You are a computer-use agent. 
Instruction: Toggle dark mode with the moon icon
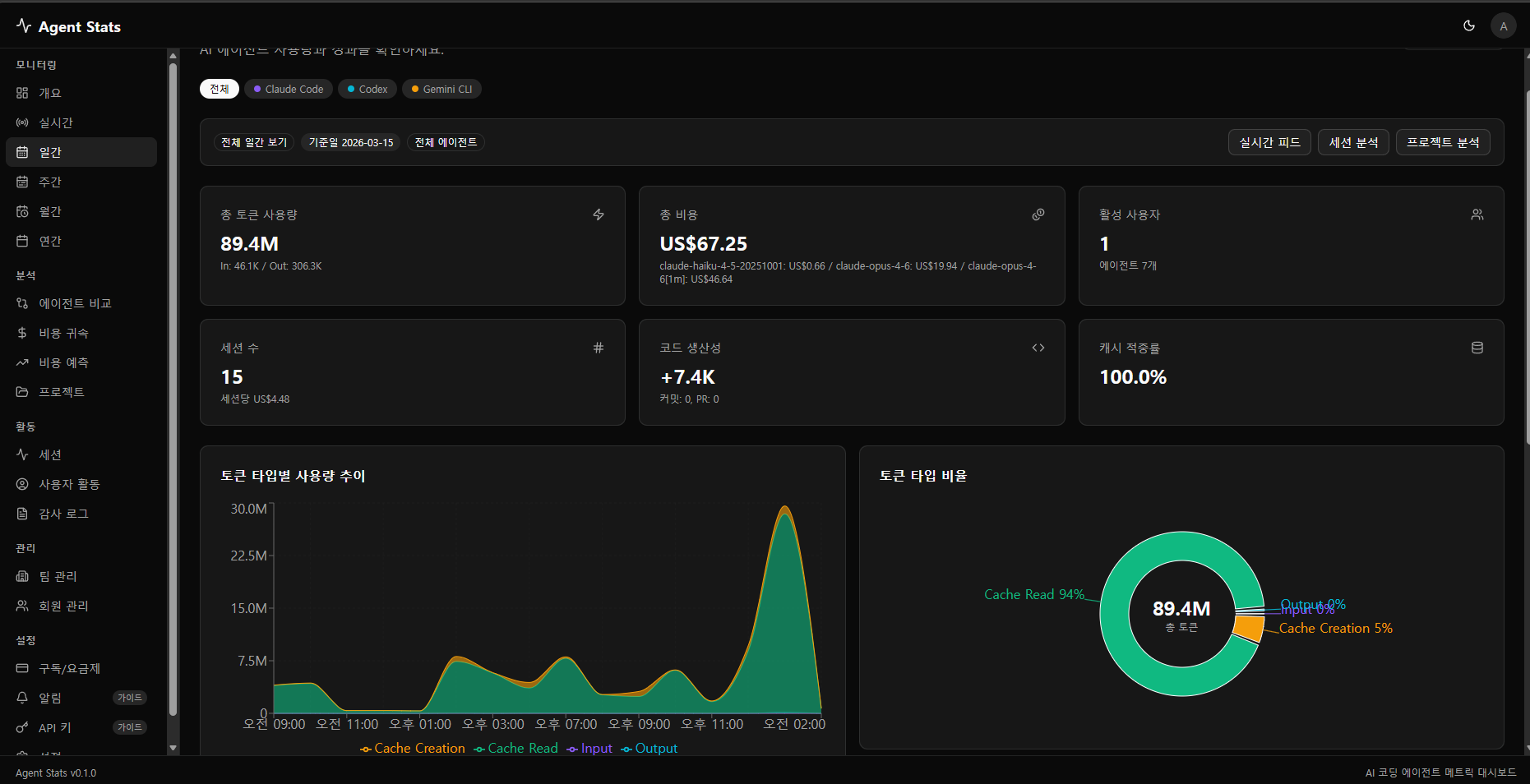(1468, 25)
